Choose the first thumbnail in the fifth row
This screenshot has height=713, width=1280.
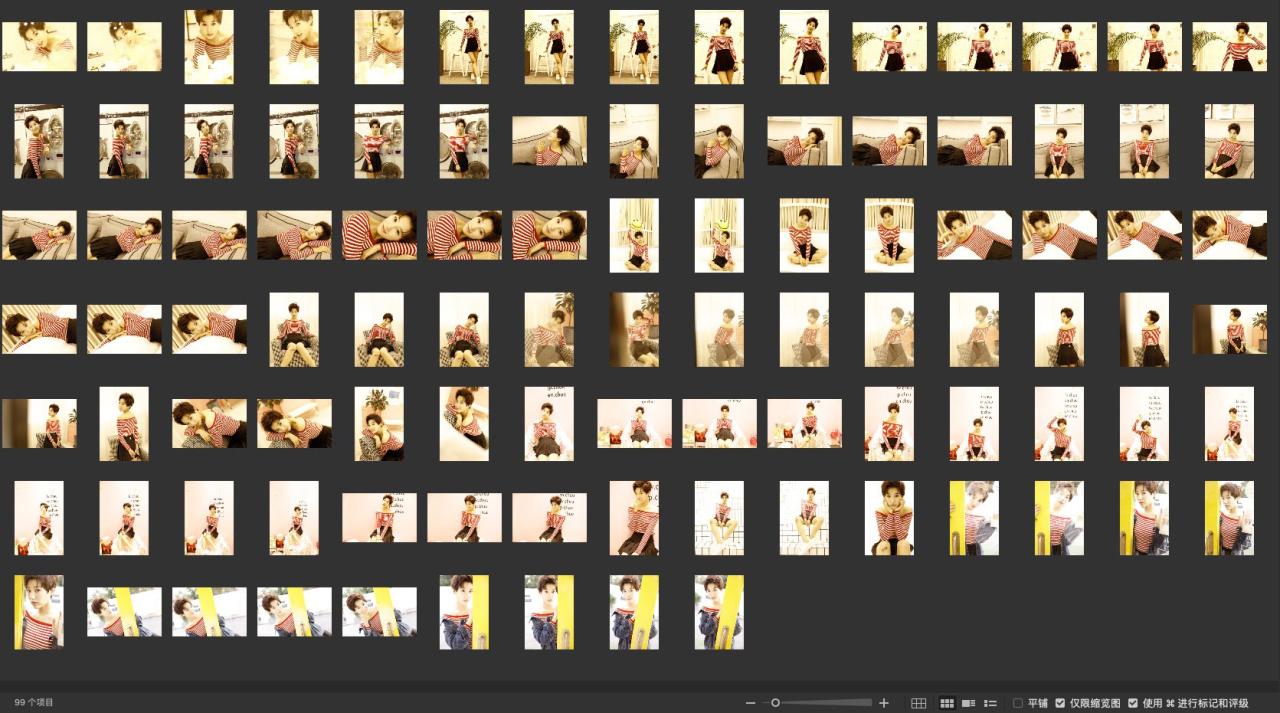[39, 423]
